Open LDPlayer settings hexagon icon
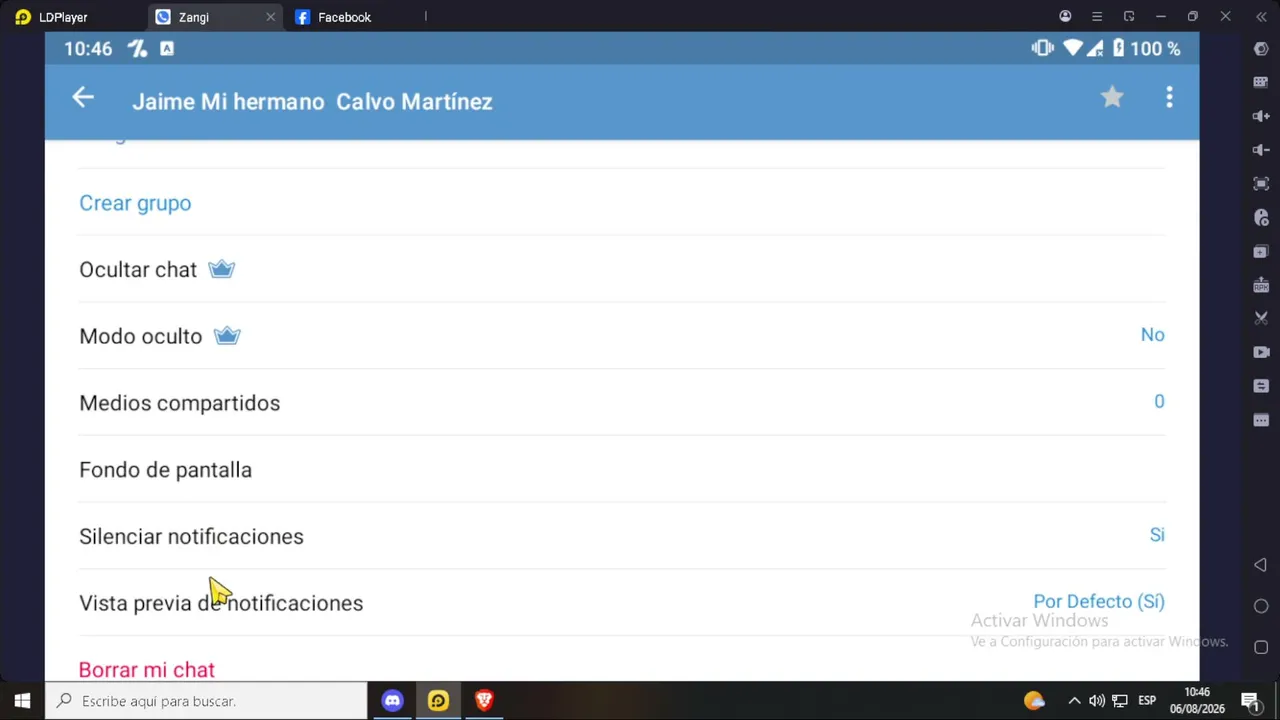Screen dimensions: 1280x720 tap(1261, 49)
